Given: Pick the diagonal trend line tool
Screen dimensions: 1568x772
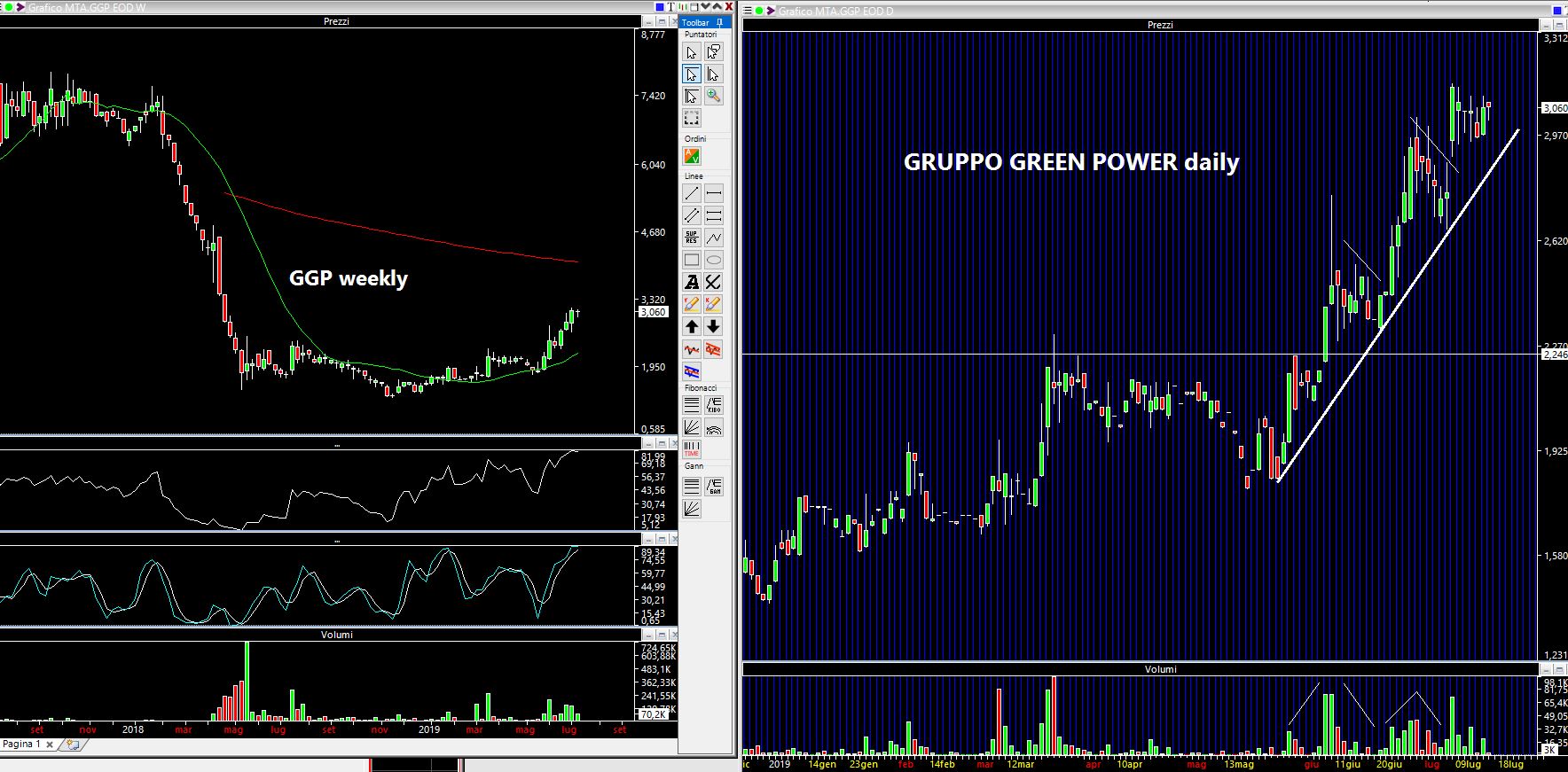Looking at the screenshot, I should click(692, 193).
